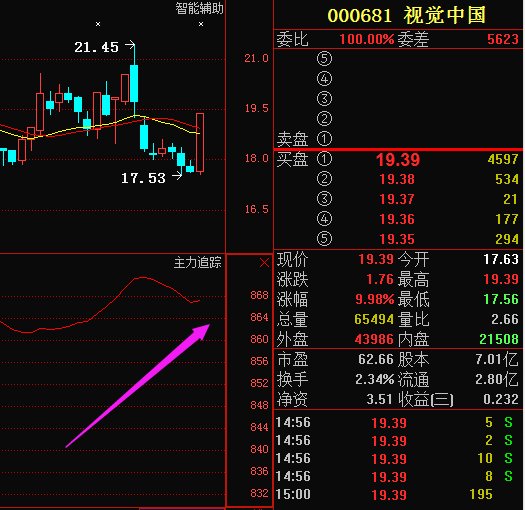Click buy level 4 price 19.36
The image size is (525, 510).
397,219
